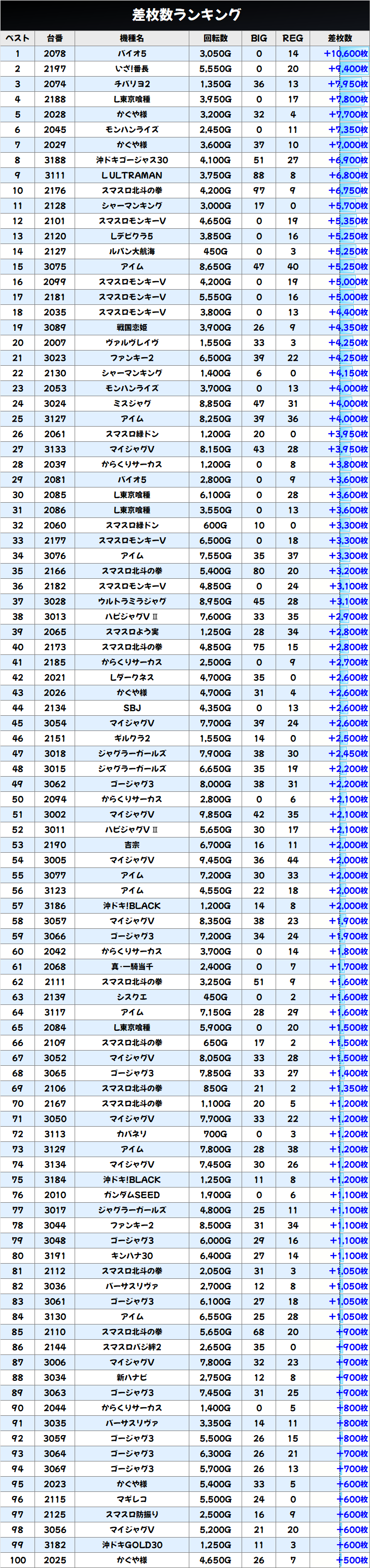Click machine number 2128
The image size is (370, 1568).
point(55,206)
